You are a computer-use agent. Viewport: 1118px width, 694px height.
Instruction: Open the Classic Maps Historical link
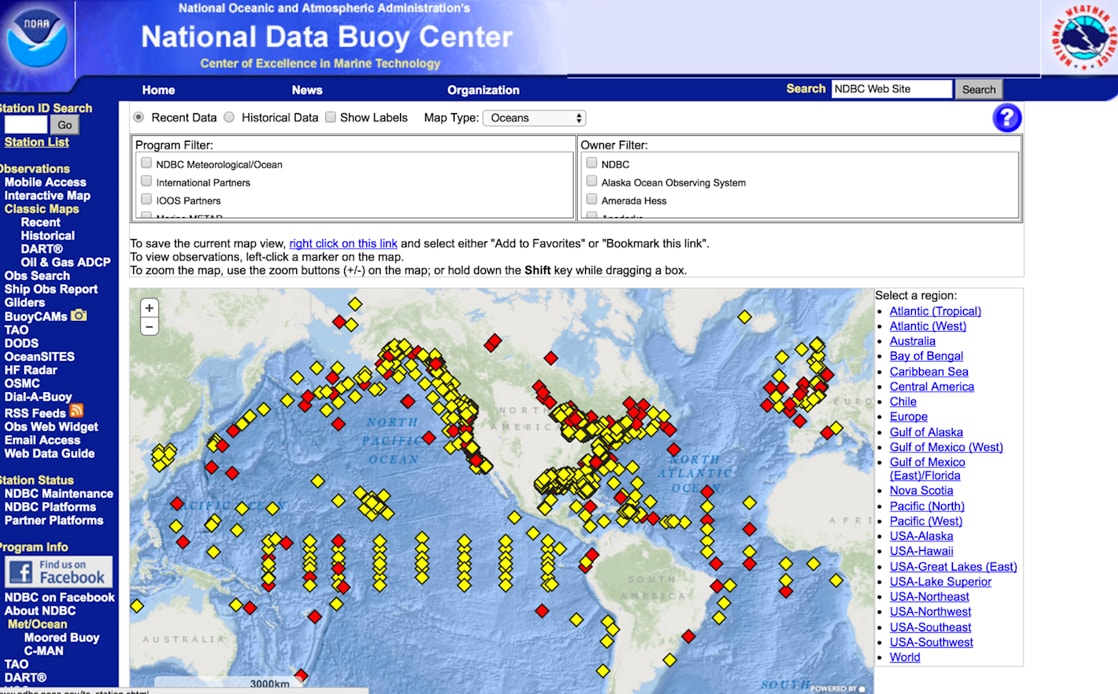(x=48, y=235)
